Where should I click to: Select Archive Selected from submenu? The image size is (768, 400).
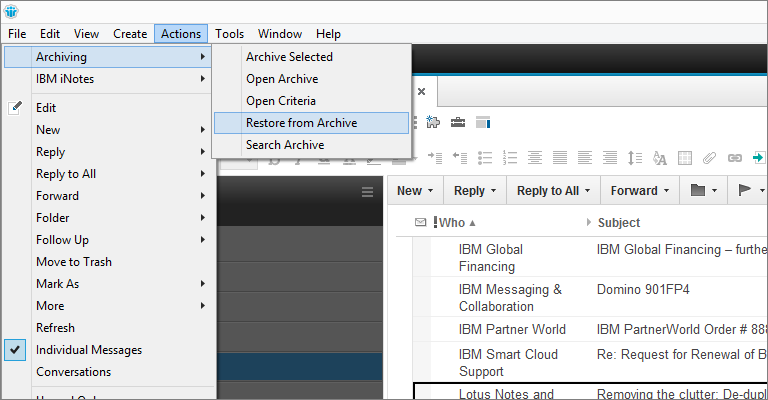coord(311,57)
